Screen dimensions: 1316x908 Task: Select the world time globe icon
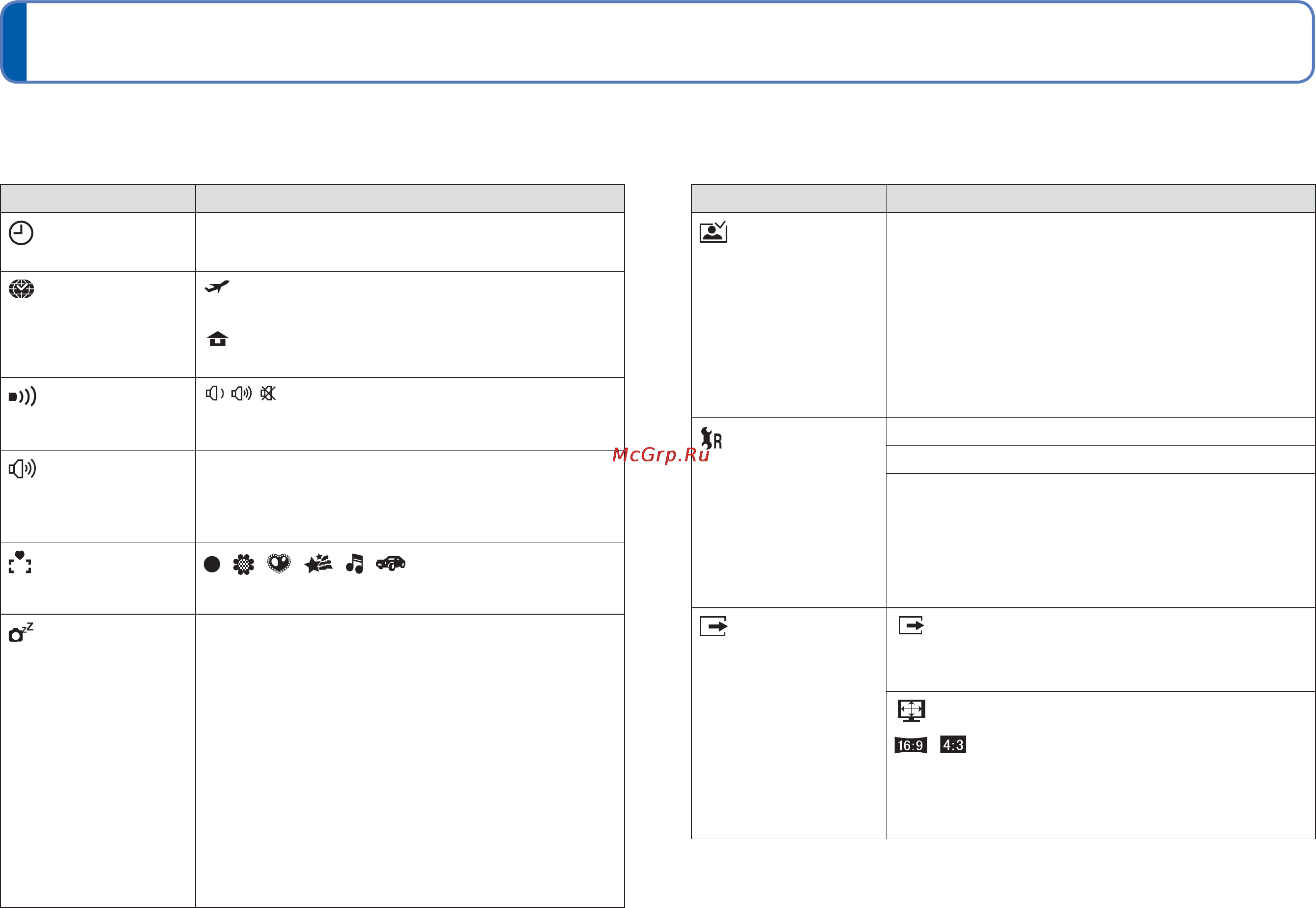point(22,289)
